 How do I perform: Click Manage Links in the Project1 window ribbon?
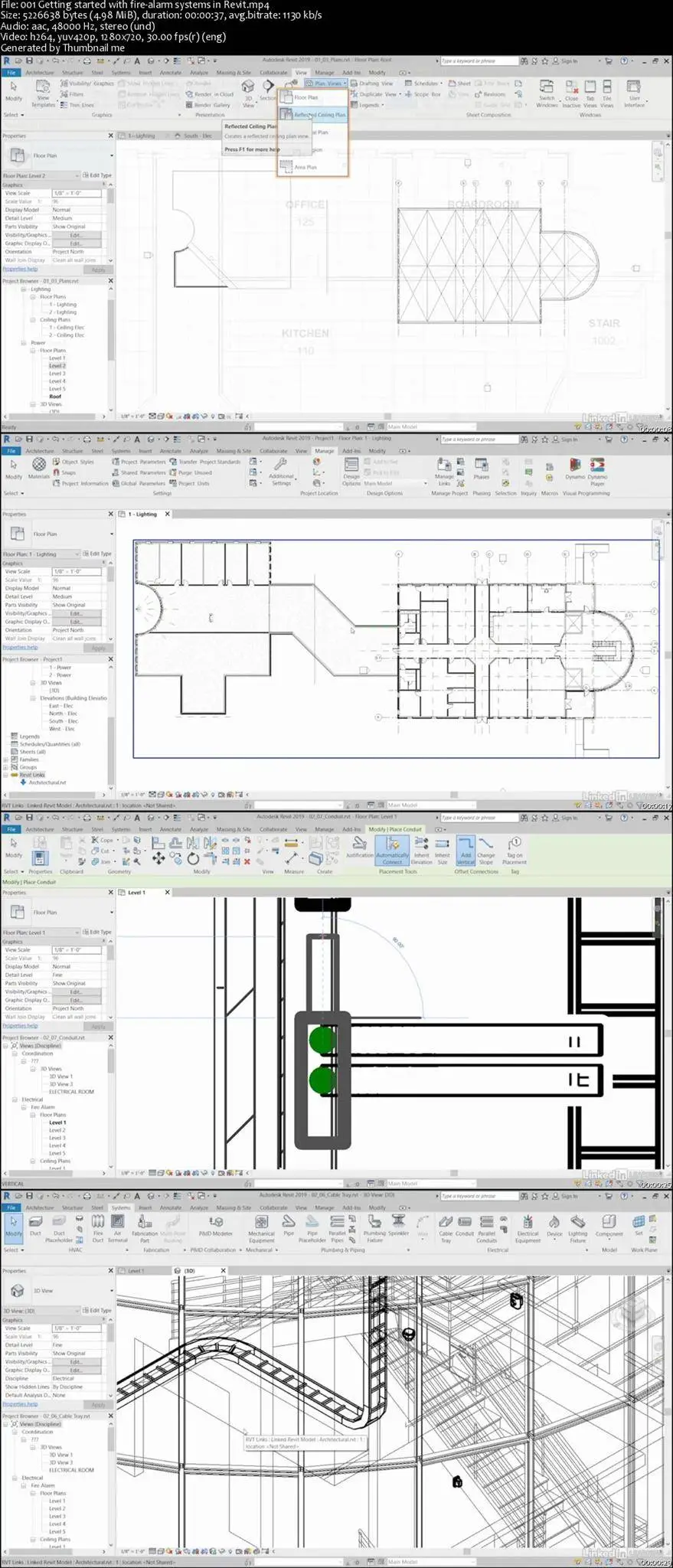tap(444, 472)
